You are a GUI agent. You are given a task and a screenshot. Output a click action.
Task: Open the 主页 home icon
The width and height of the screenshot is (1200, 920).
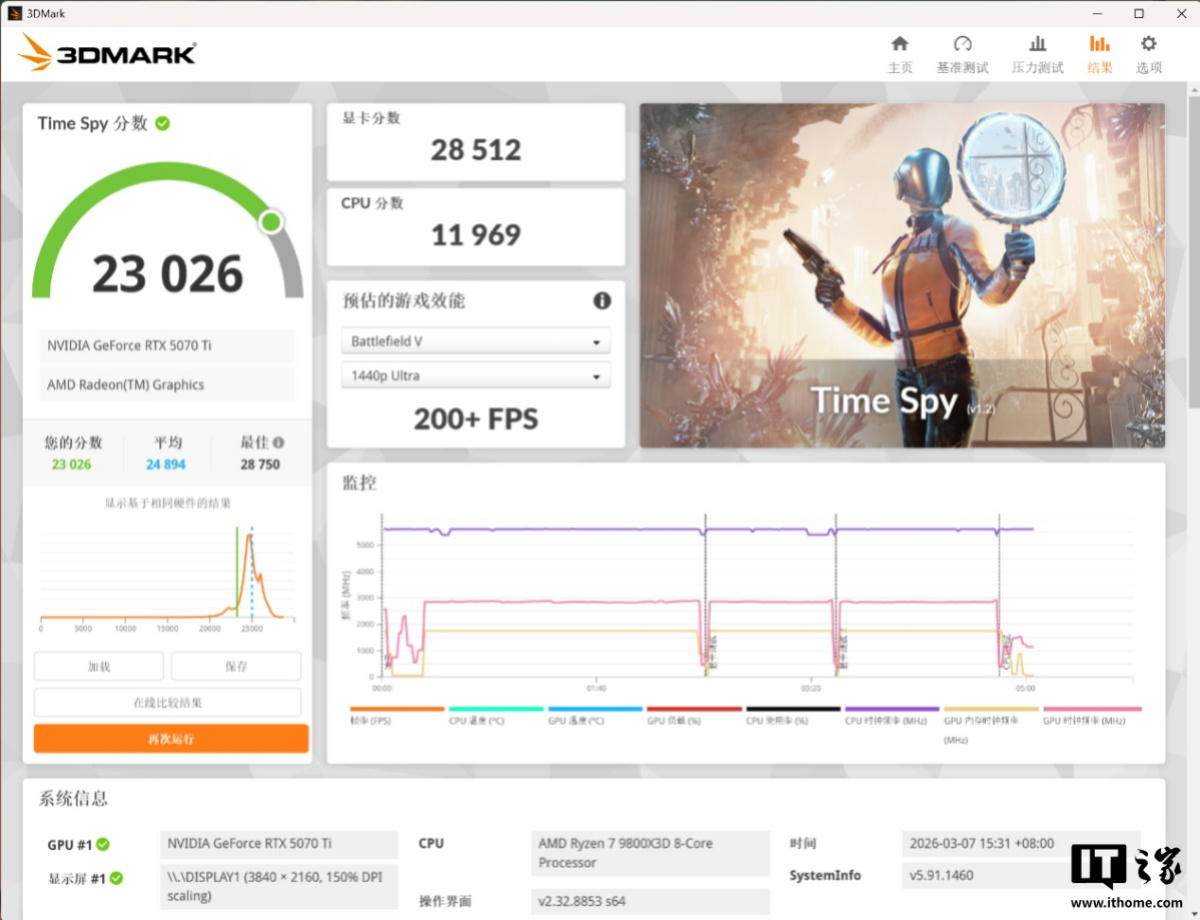coord(899,44)
